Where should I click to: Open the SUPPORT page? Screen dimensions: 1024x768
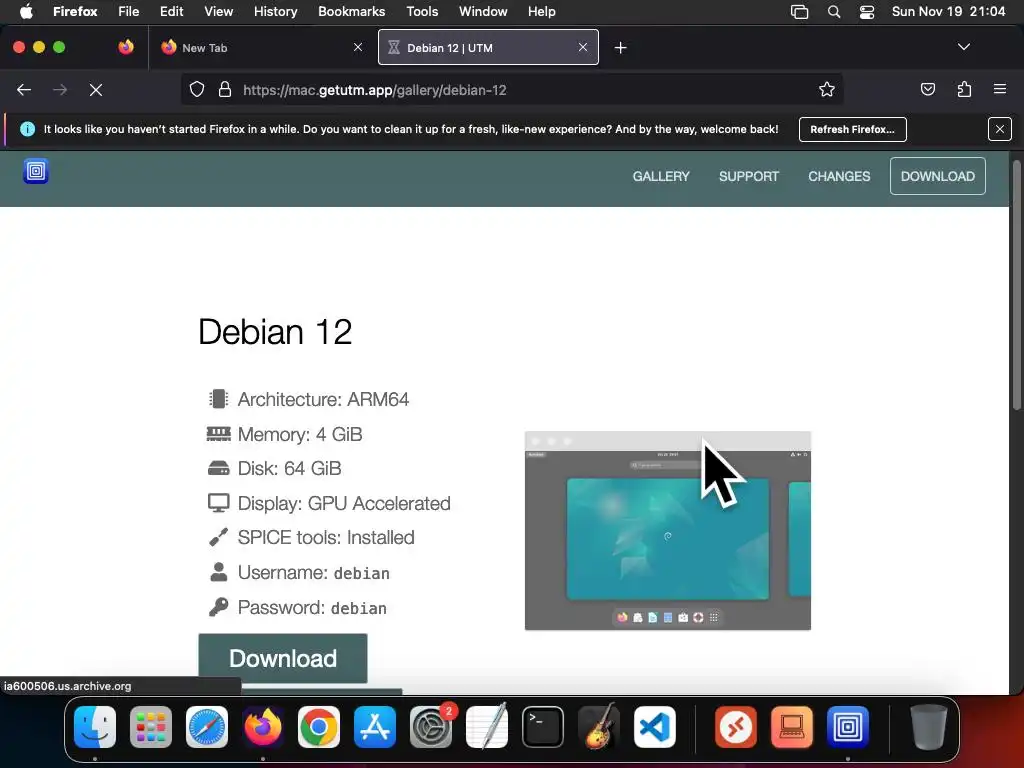748,176
